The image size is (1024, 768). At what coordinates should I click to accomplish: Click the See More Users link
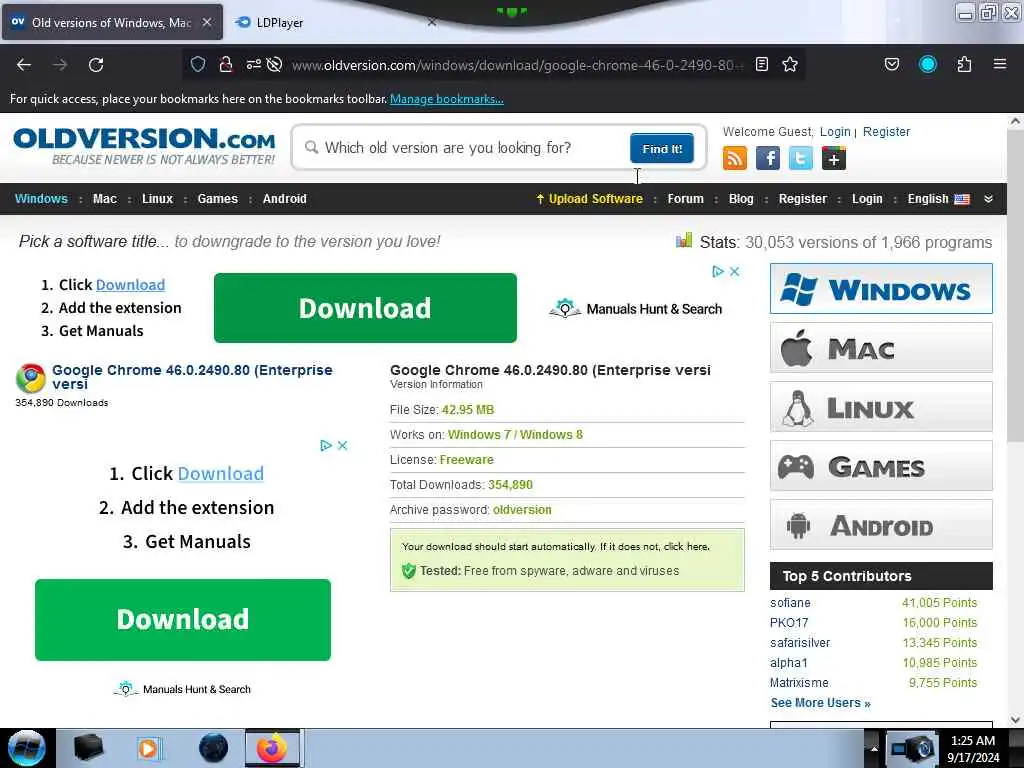820,703
